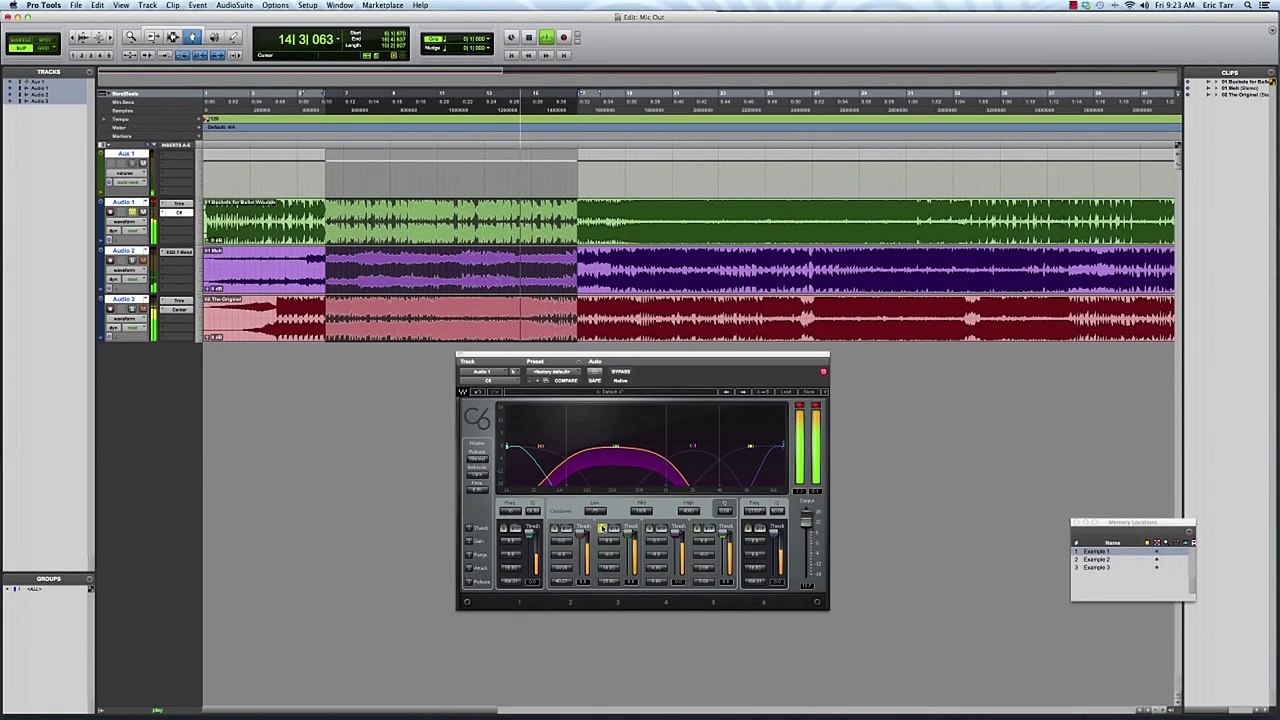Open the factory default preset dropdown
This screenshot has width=1280, height=720.
[554, 372]
